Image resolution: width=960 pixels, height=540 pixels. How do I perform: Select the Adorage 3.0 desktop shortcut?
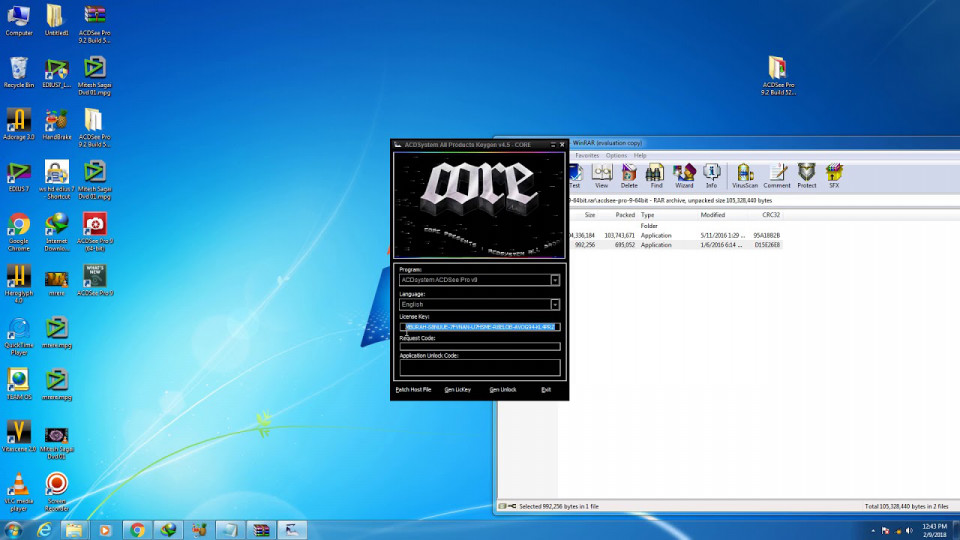[18, 125]
